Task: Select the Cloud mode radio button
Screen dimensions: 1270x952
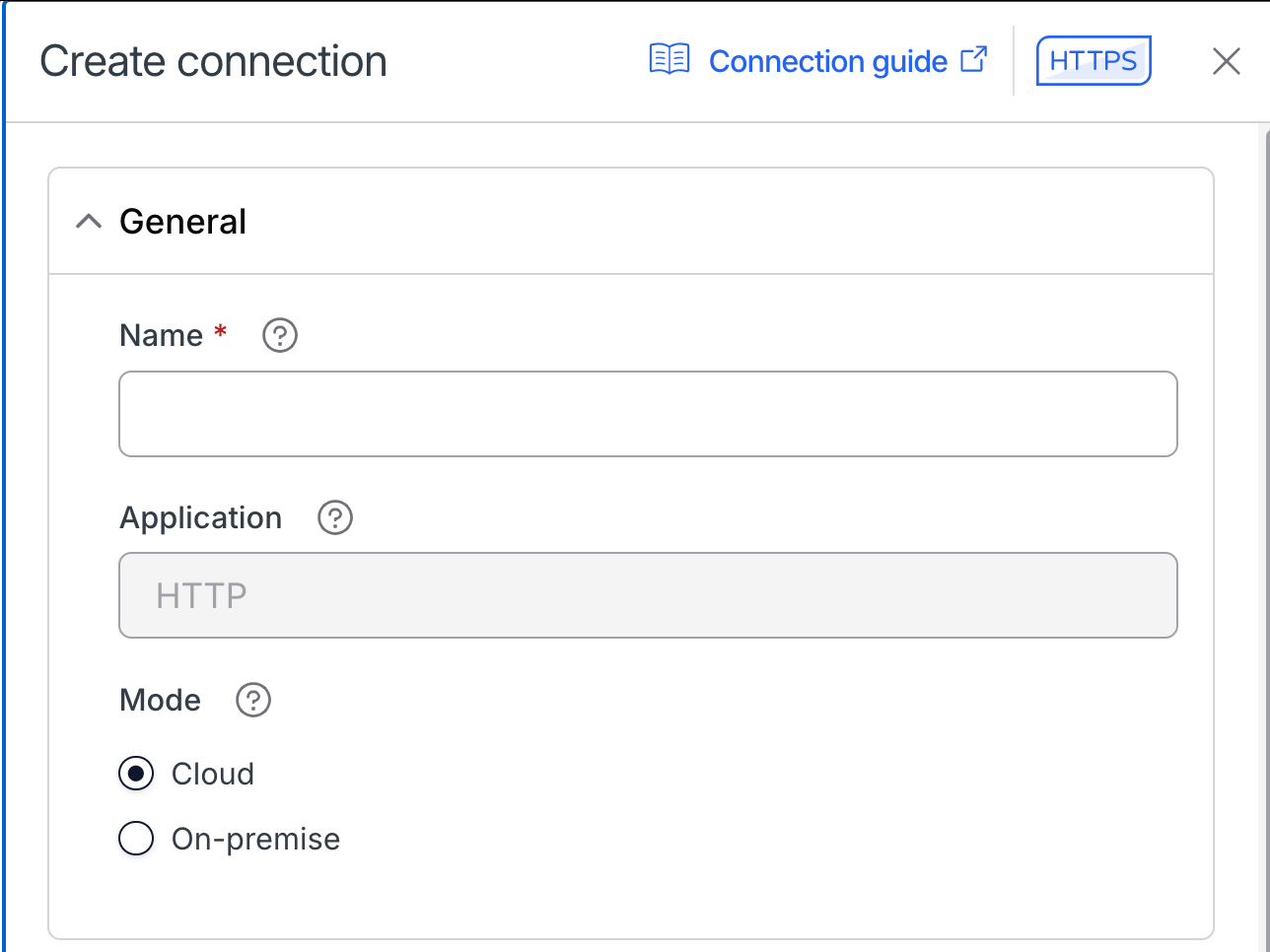Action: tap(136, 774)
